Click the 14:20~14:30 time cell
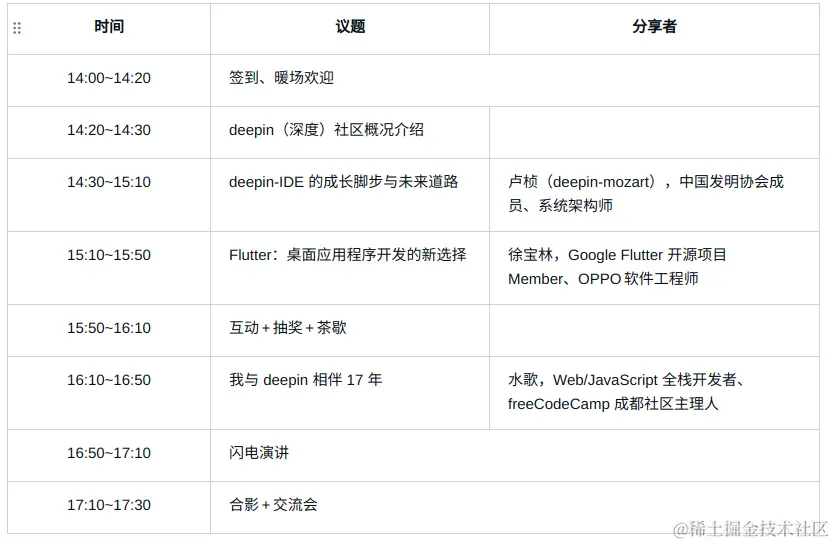835x545 pixels. pyautogui.click(x=109, y=130)
